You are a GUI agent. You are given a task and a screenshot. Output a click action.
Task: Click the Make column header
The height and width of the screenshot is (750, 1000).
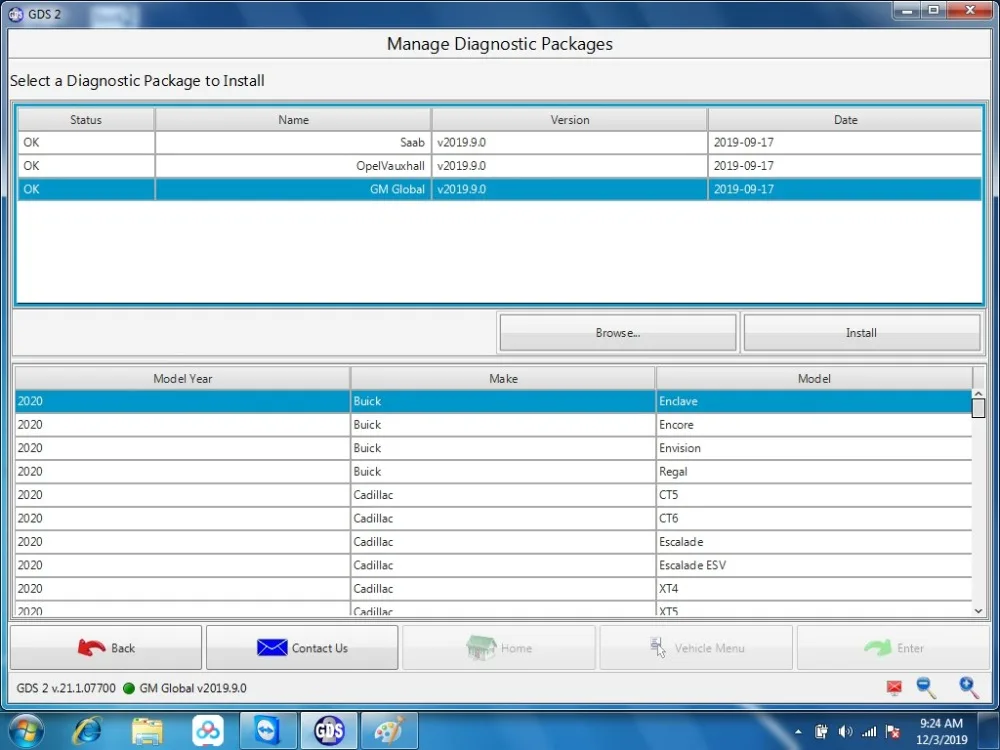503,379
